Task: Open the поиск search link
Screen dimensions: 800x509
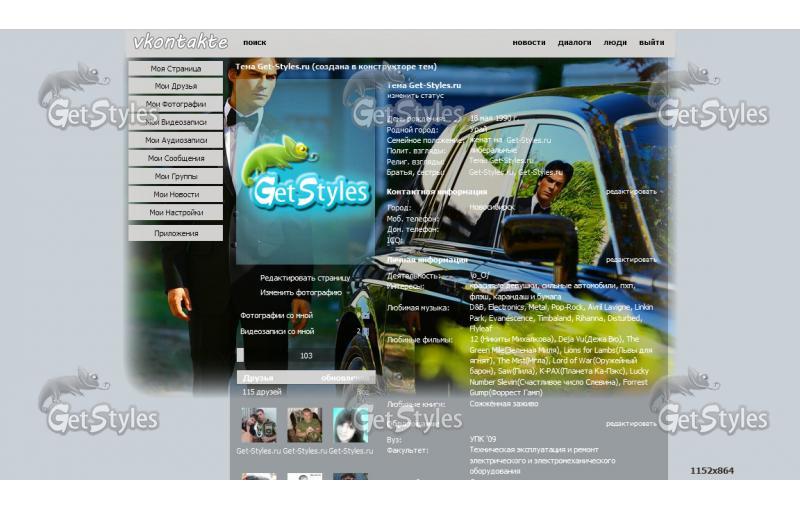Action: tap(255, 42)
